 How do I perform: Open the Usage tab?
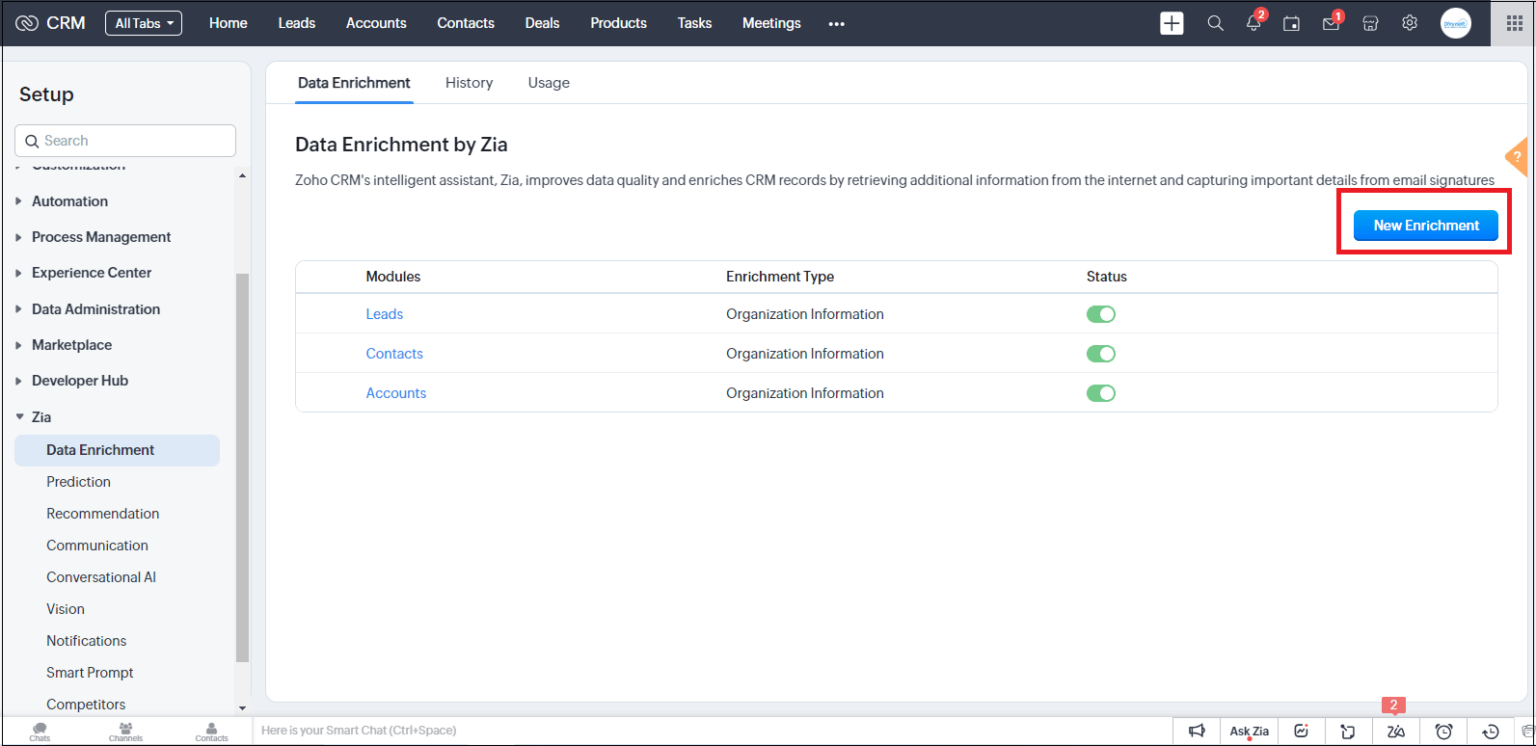pos(548,83)
